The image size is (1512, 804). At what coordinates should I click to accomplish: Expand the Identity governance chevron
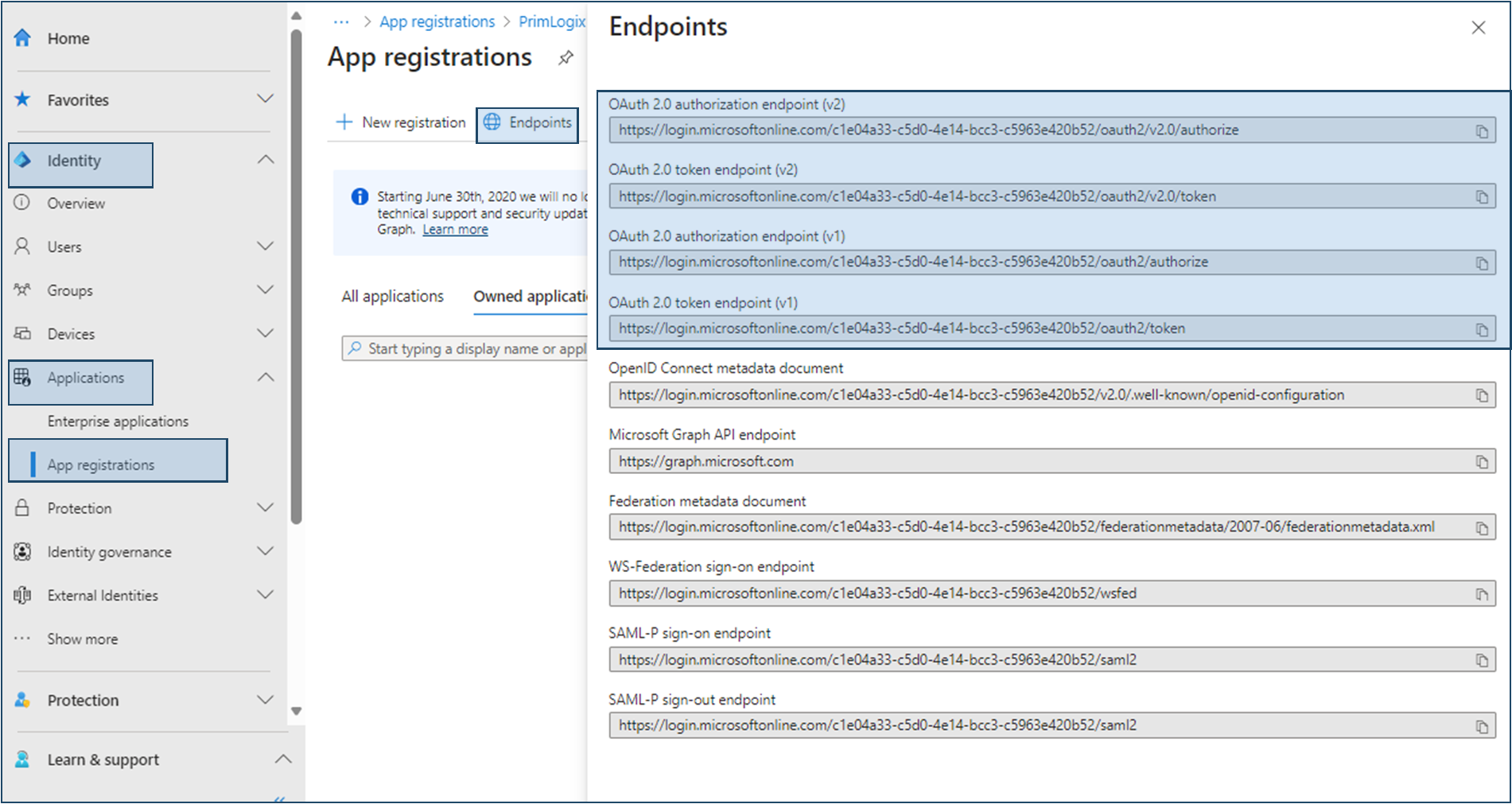tap(266, 550)
